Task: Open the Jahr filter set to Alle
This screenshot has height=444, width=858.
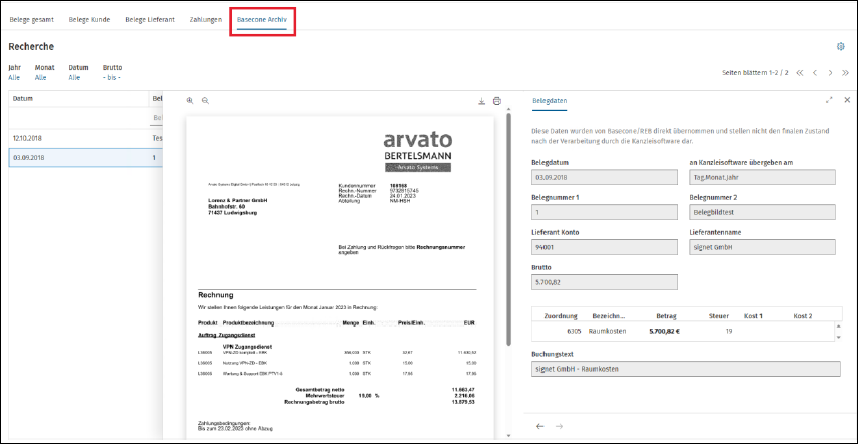Action: tap(16, 78)
